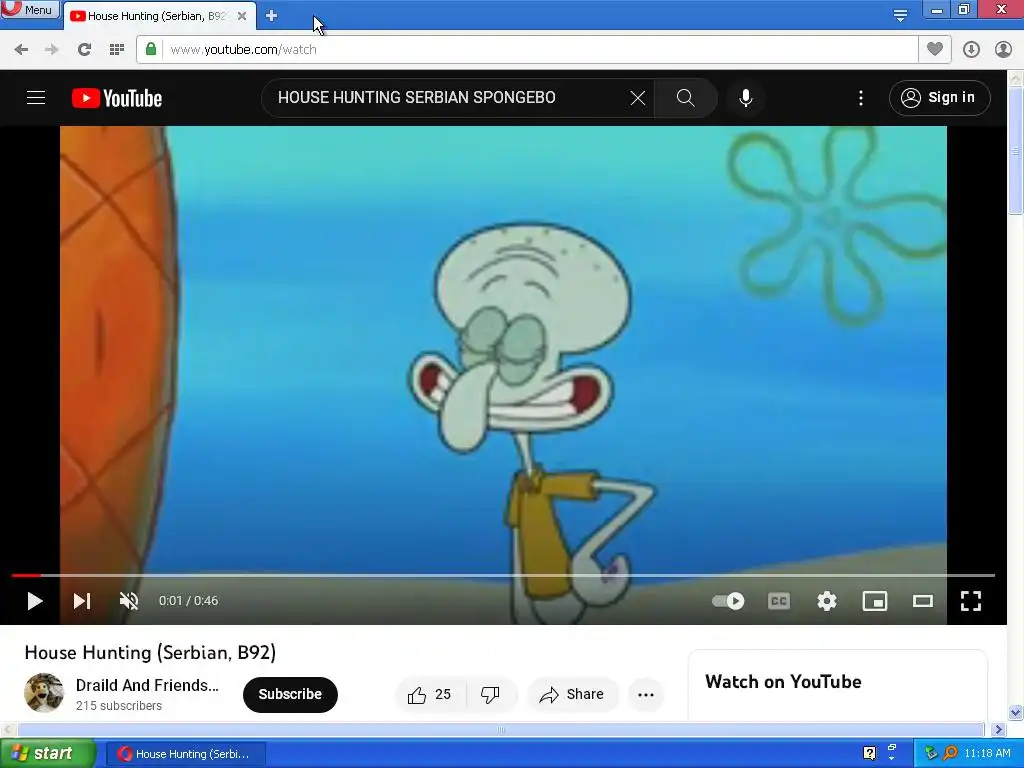Like the video thumbs up
This screenshot has height=768, width=1024.
click(x=430, y=695)
